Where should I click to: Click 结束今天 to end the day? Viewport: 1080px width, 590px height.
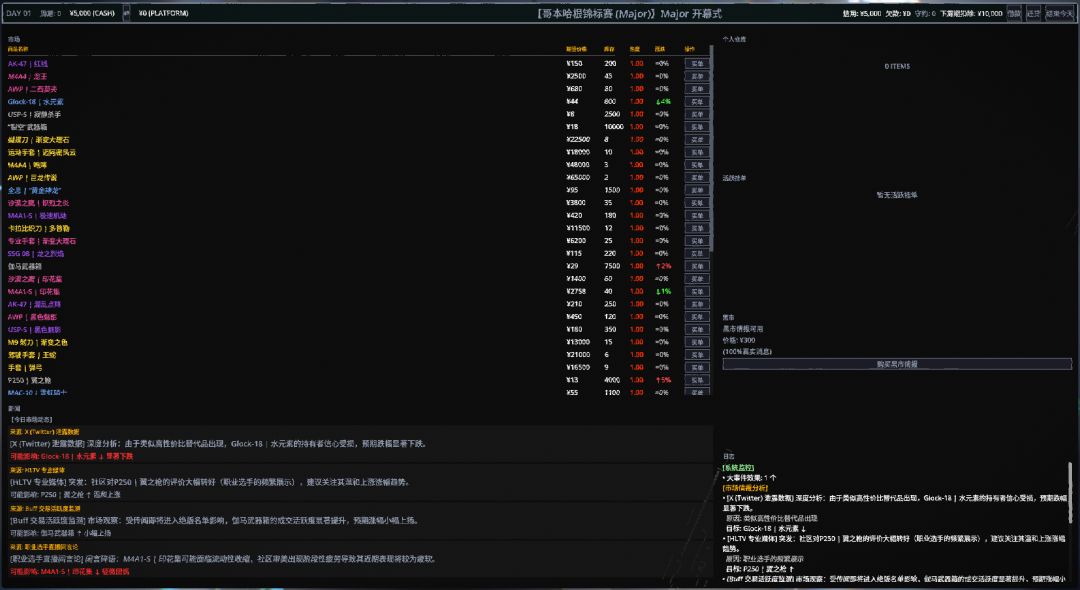click(1058, 14)
